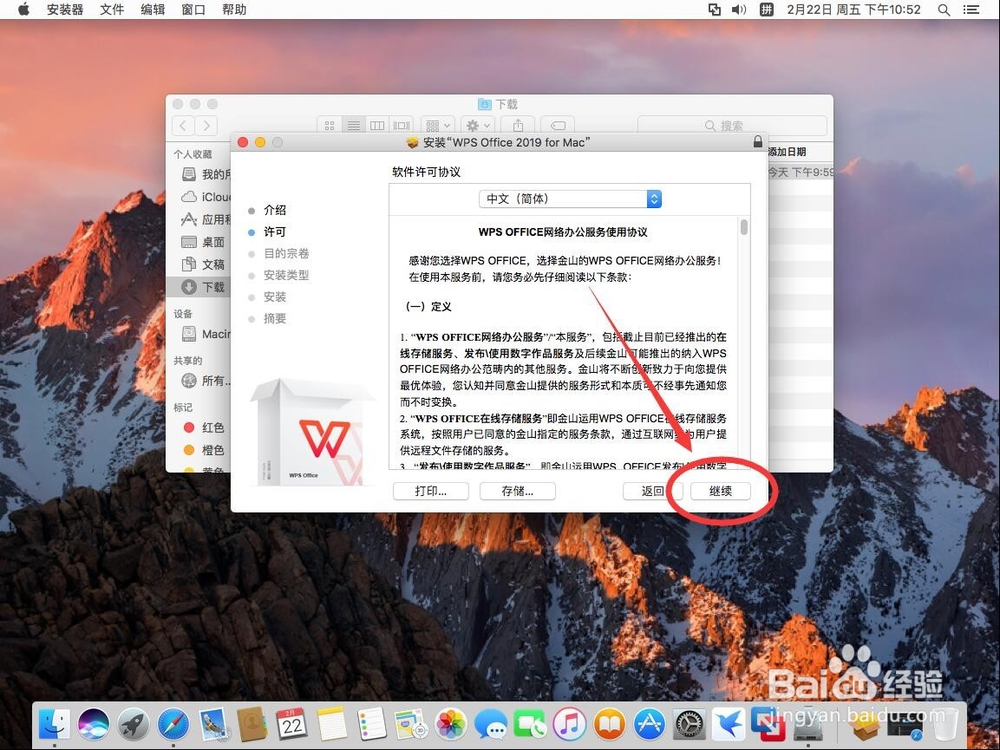Select 下载 in Finder sidebar
The width and height of the screenshot is (1000, 750).
(198, 287)
